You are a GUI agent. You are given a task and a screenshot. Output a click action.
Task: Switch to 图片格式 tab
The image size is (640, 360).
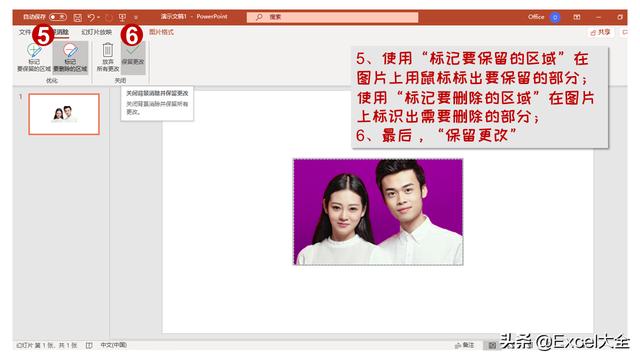click(161, 32)
